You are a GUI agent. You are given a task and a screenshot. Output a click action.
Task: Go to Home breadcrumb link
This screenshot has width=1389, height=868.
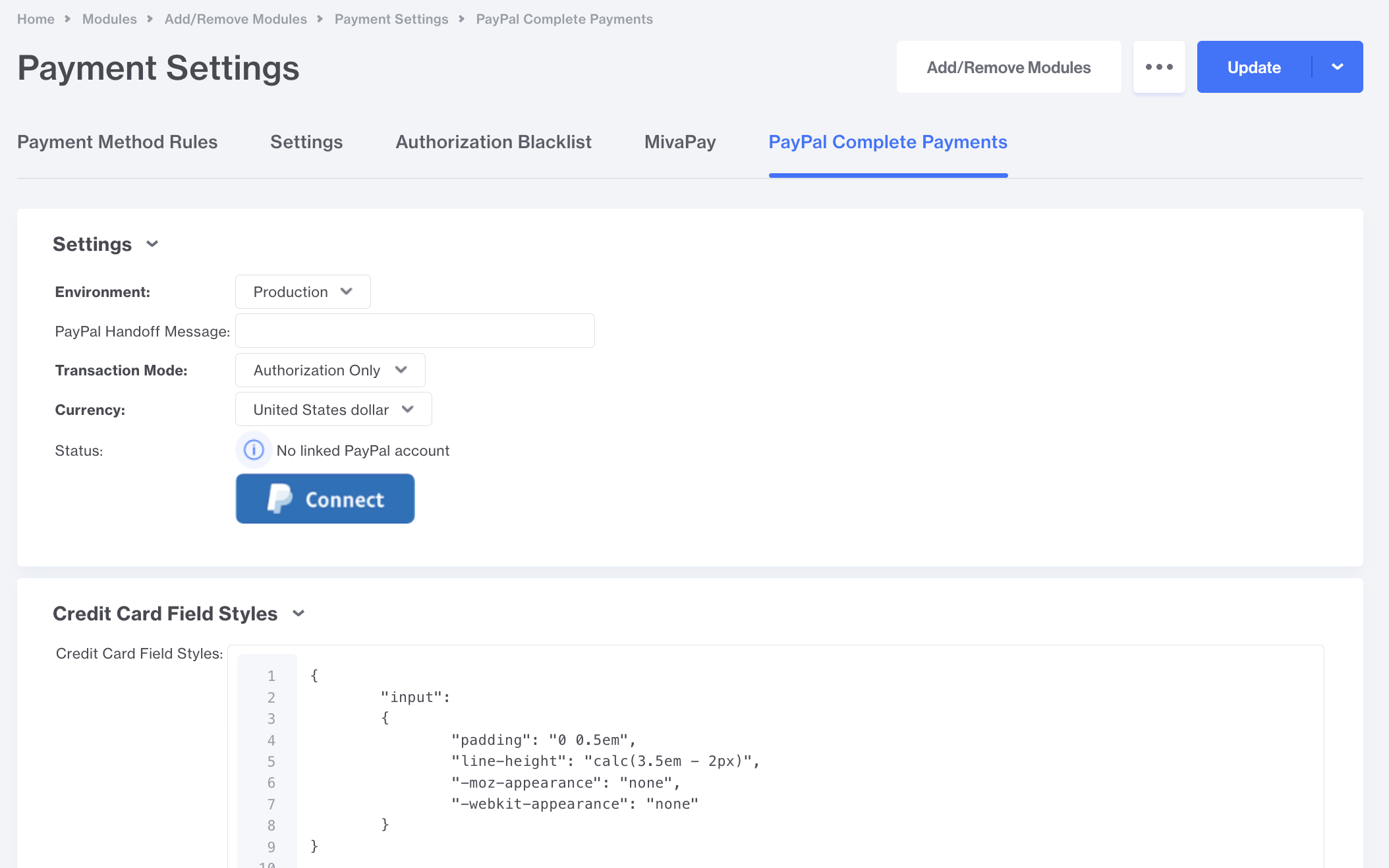[x=36, y=19]
